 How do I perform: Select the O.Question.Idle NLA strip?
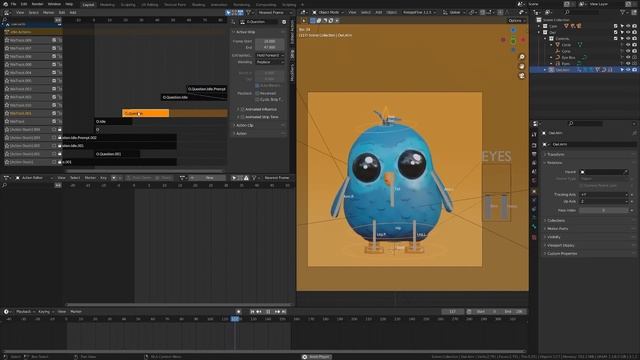click(194, 97)
